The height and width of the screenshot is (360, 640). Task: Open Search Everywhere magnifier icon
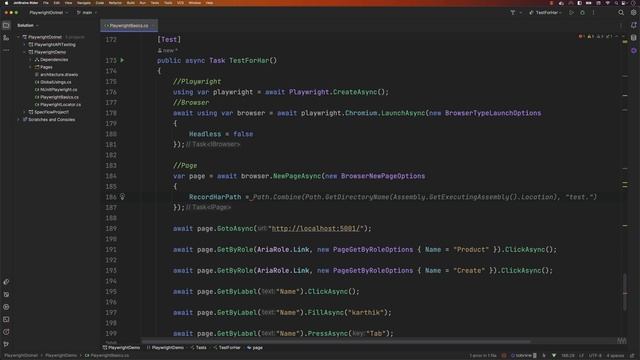(621, 13)
